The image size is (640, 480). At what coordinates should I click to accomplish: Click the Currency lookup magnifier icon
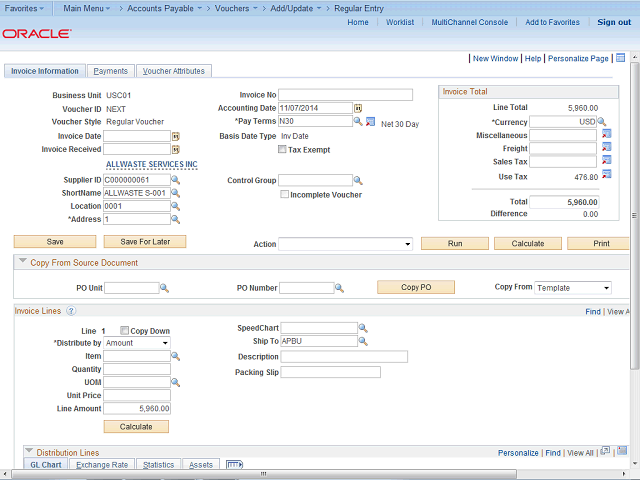(x=602, y=122)
